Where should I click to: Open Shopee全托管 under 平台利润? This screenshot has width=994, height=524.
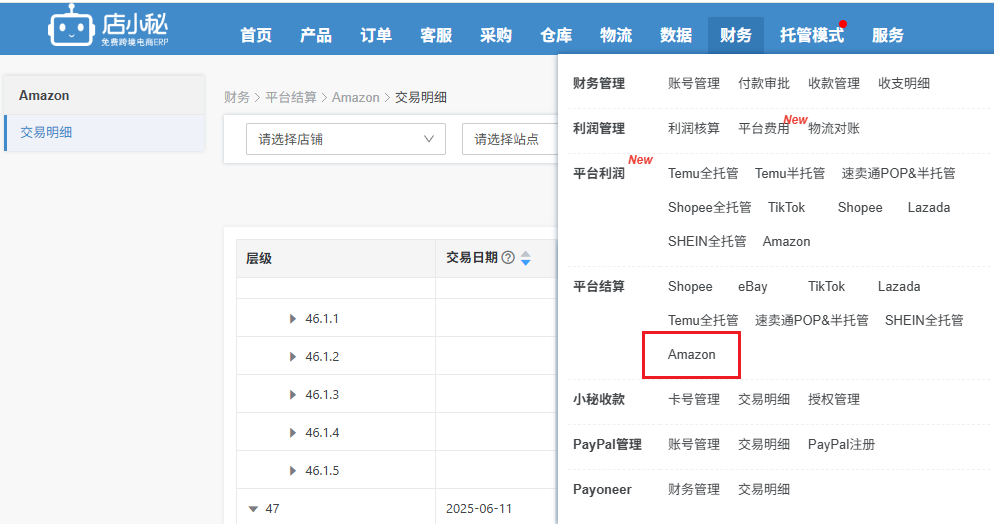709,208
